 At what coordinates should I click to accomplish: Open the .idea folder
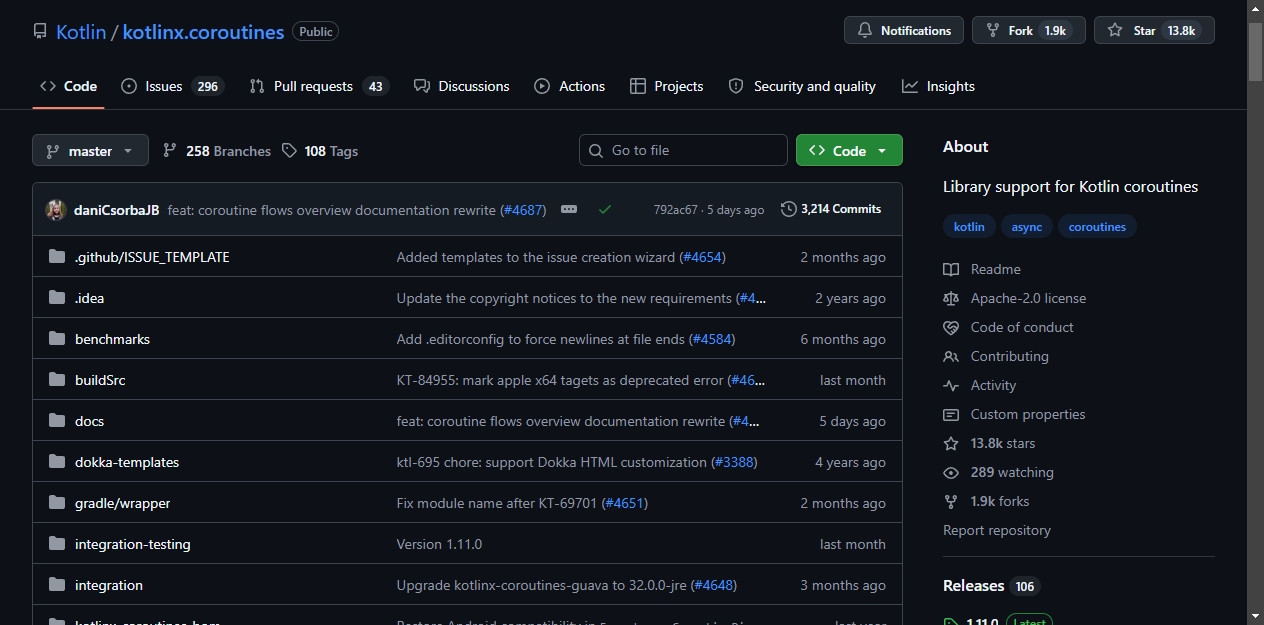tap(89, 298)
